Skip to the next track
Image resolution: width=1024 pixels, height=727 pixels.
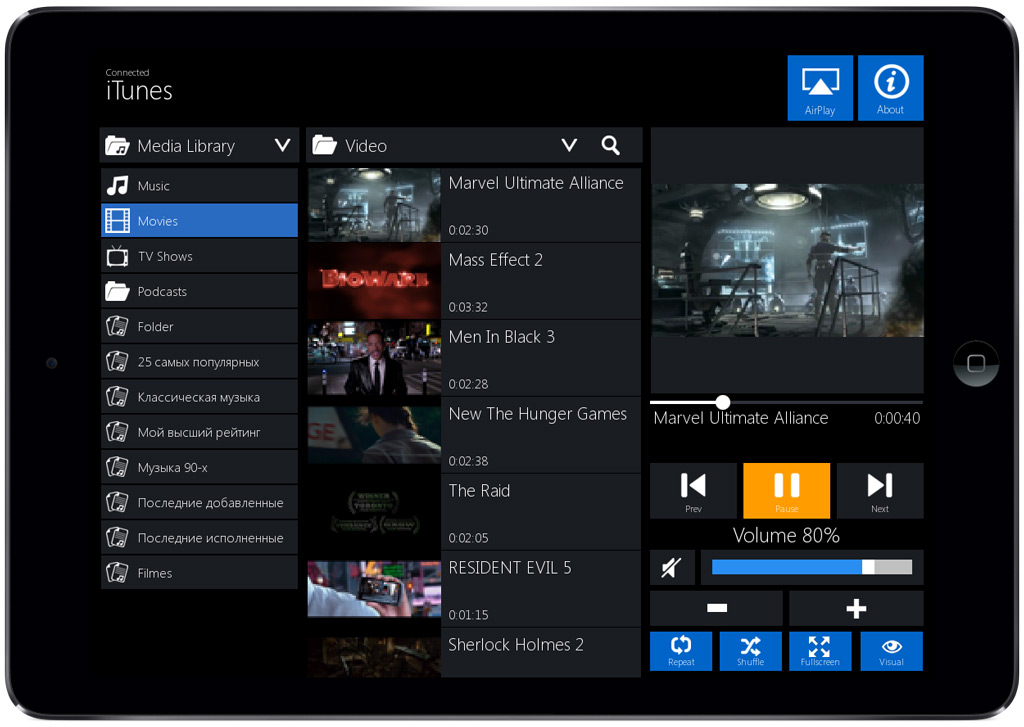[879, 490]
